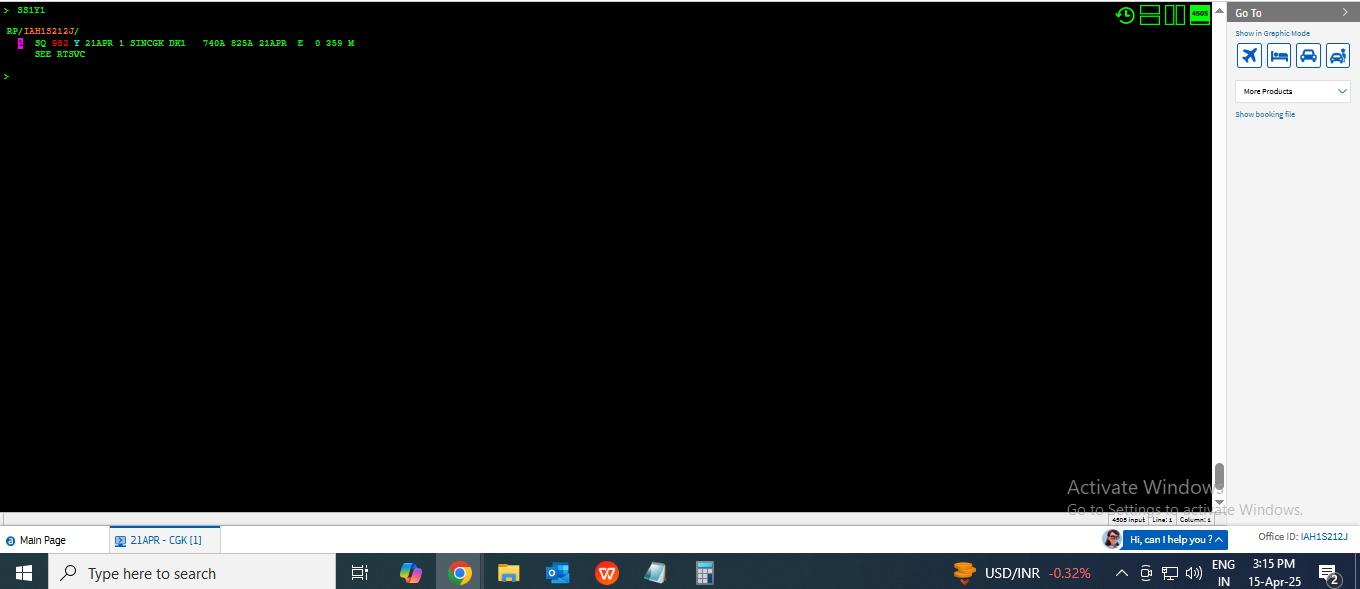Click the green 4505 input indicator
Screen dimensions: 1360x589
pos(1200,14)
